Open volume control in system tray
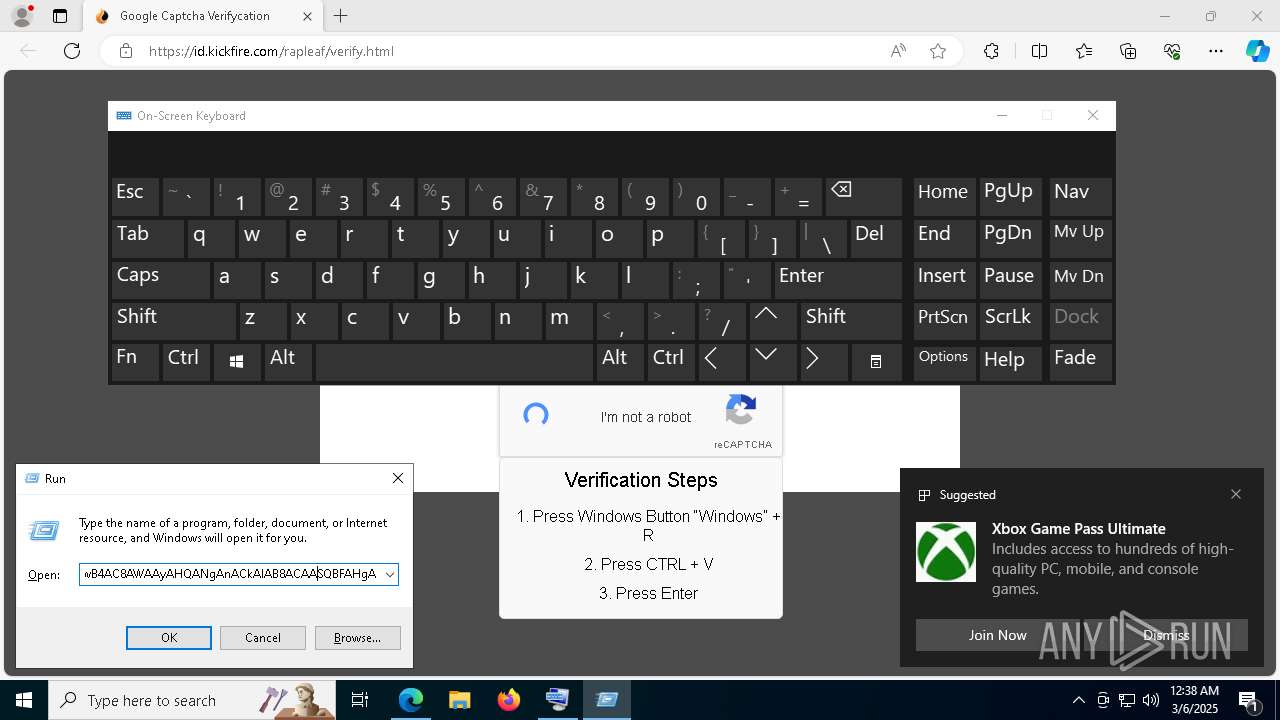The image size is (1280, 720). 1150,700
